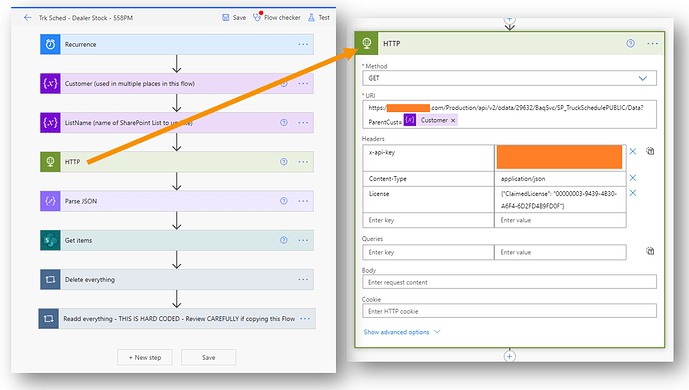Click the Body request content field
689x390 pixels.
(510, 282)
